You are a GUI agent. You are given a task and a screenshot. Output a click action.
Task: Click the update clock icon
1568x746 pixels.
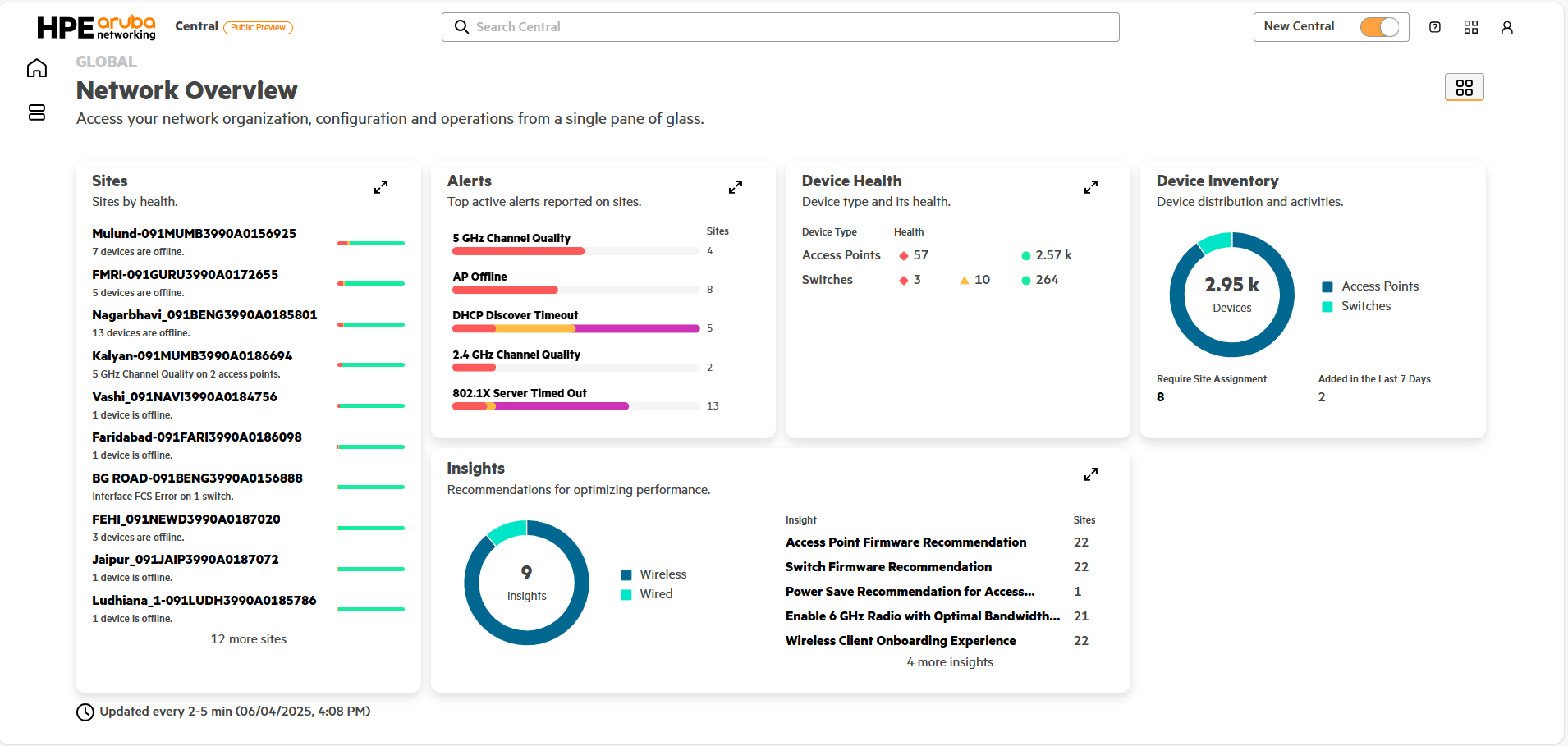(85, 712)
